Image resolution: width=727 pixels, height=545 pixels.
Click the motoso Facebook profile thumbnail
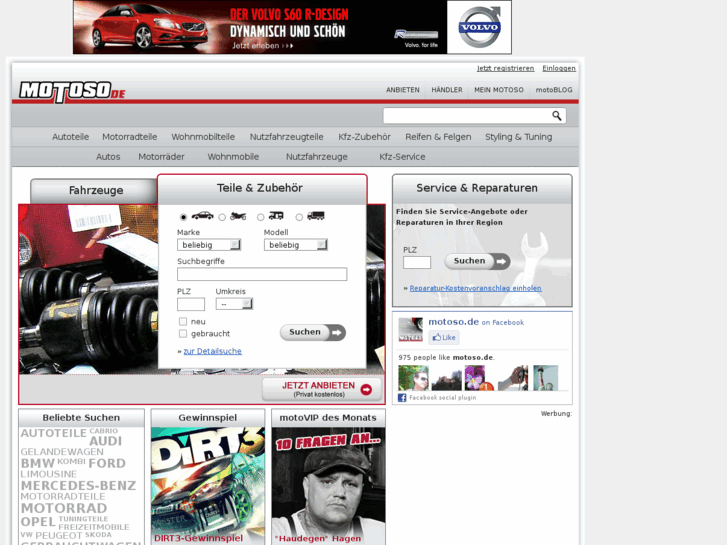coord(411,329)
